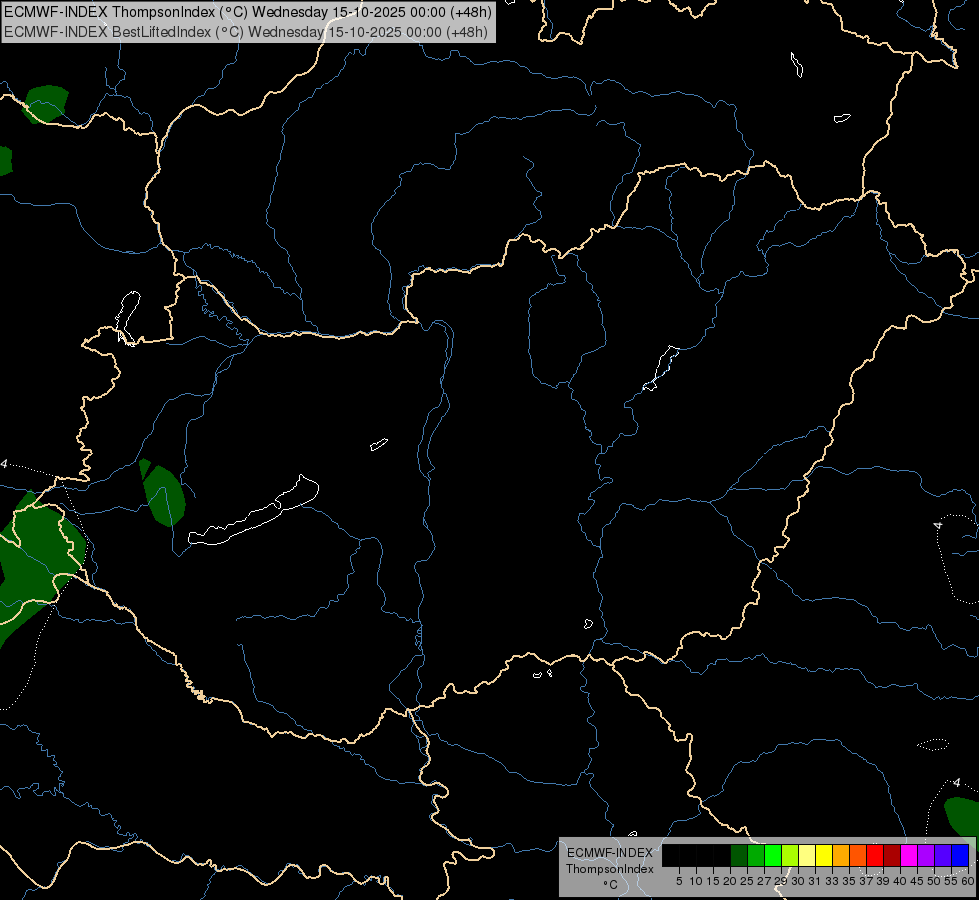Click the scale value 55 in legend
This screenshot has height=900, width=979.
point(950,881)
